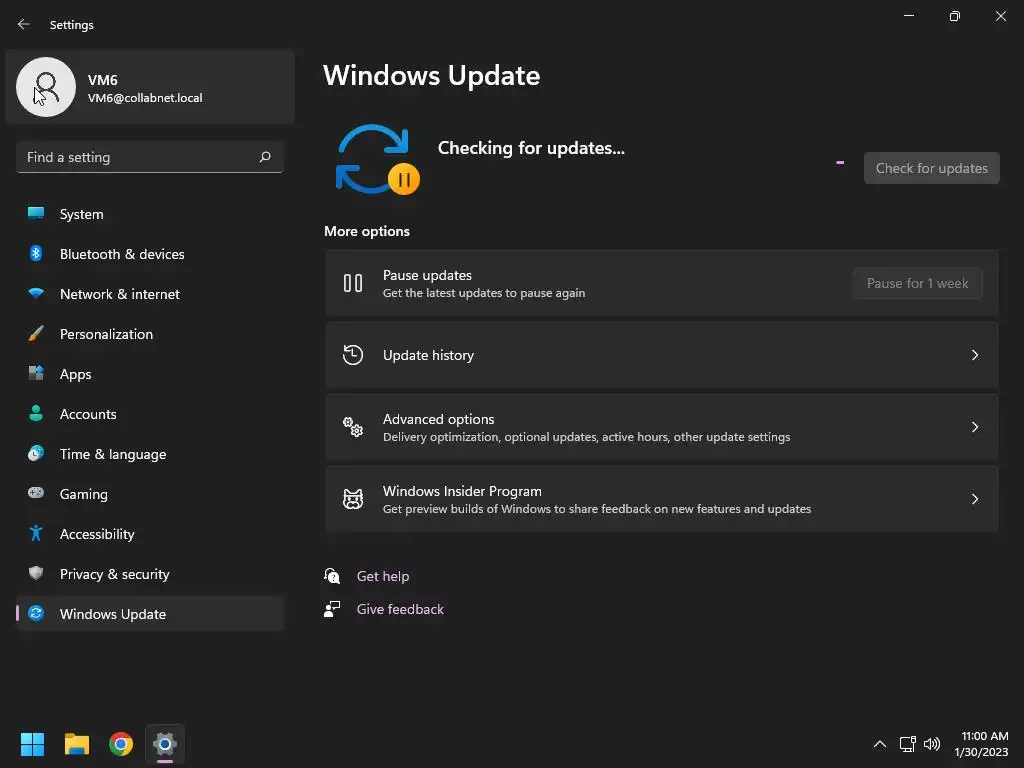1024x768 pixels.
Task: Expand the Update history chevron
Action: [974, 355]
